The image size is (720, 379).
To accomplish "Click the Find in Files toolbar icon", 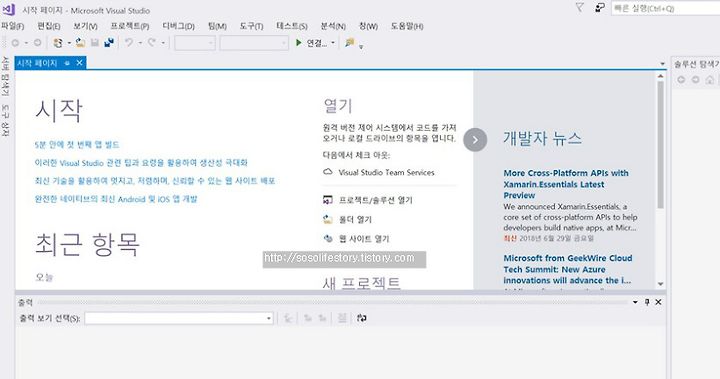I will tap(350, 43).
